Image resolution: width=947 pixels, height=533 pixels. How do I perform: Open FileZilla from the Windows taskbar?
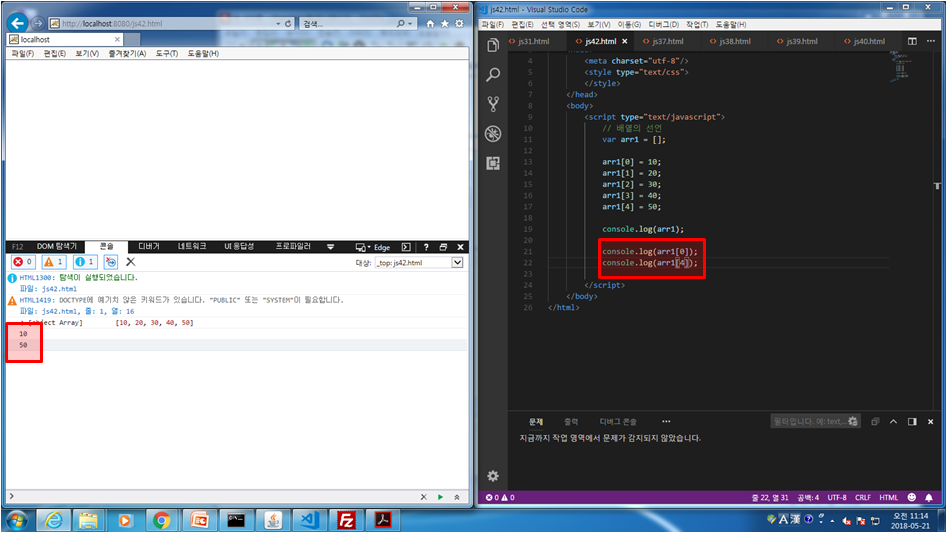coord(346,520)
